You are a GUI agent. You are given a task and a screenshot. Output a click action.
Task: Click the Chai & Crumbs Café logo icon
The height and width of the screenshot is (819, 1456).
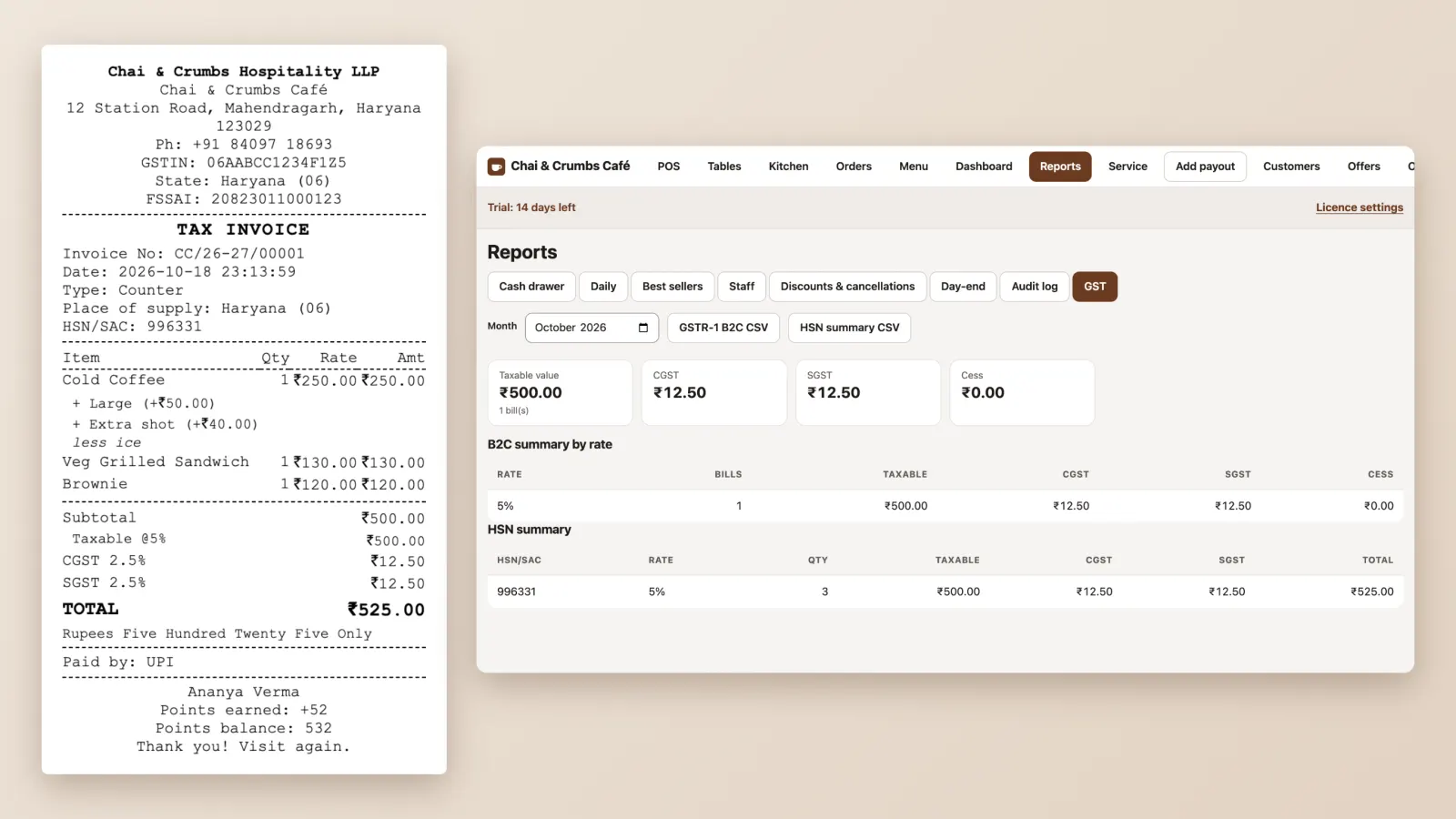point(496,167)
